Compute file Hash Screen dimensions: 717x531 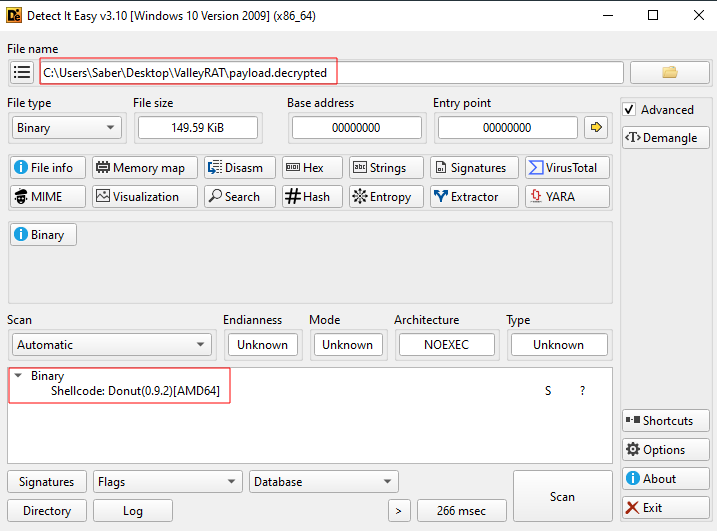(x=312, y=197)
